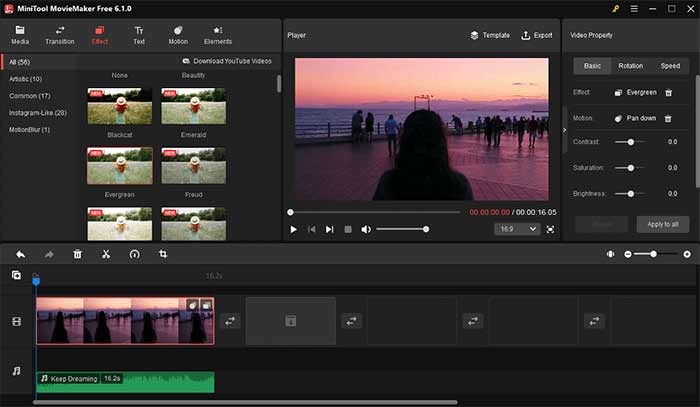Click the Export button

coord(537,35)
